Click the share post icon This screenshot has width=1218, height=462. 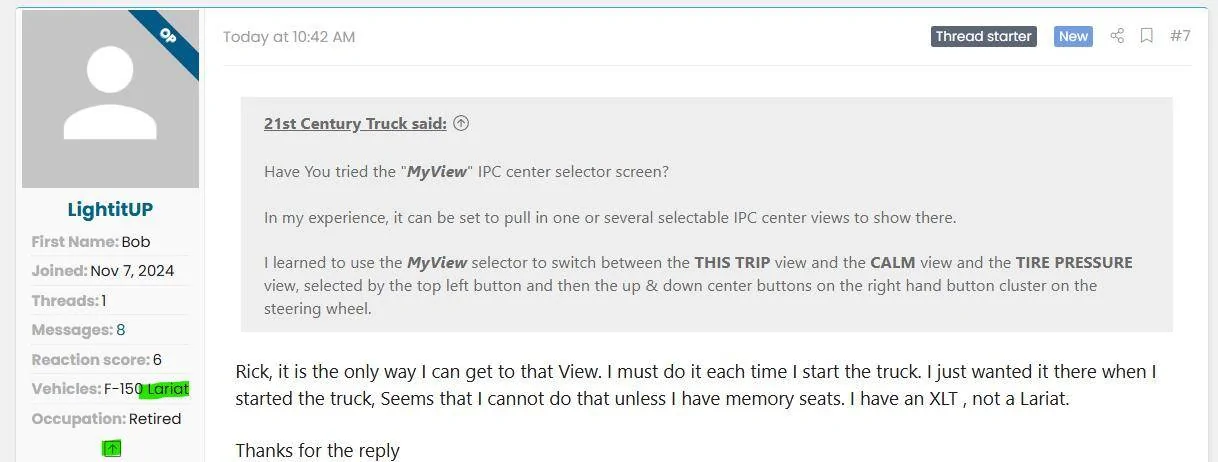coord(1117,36)
